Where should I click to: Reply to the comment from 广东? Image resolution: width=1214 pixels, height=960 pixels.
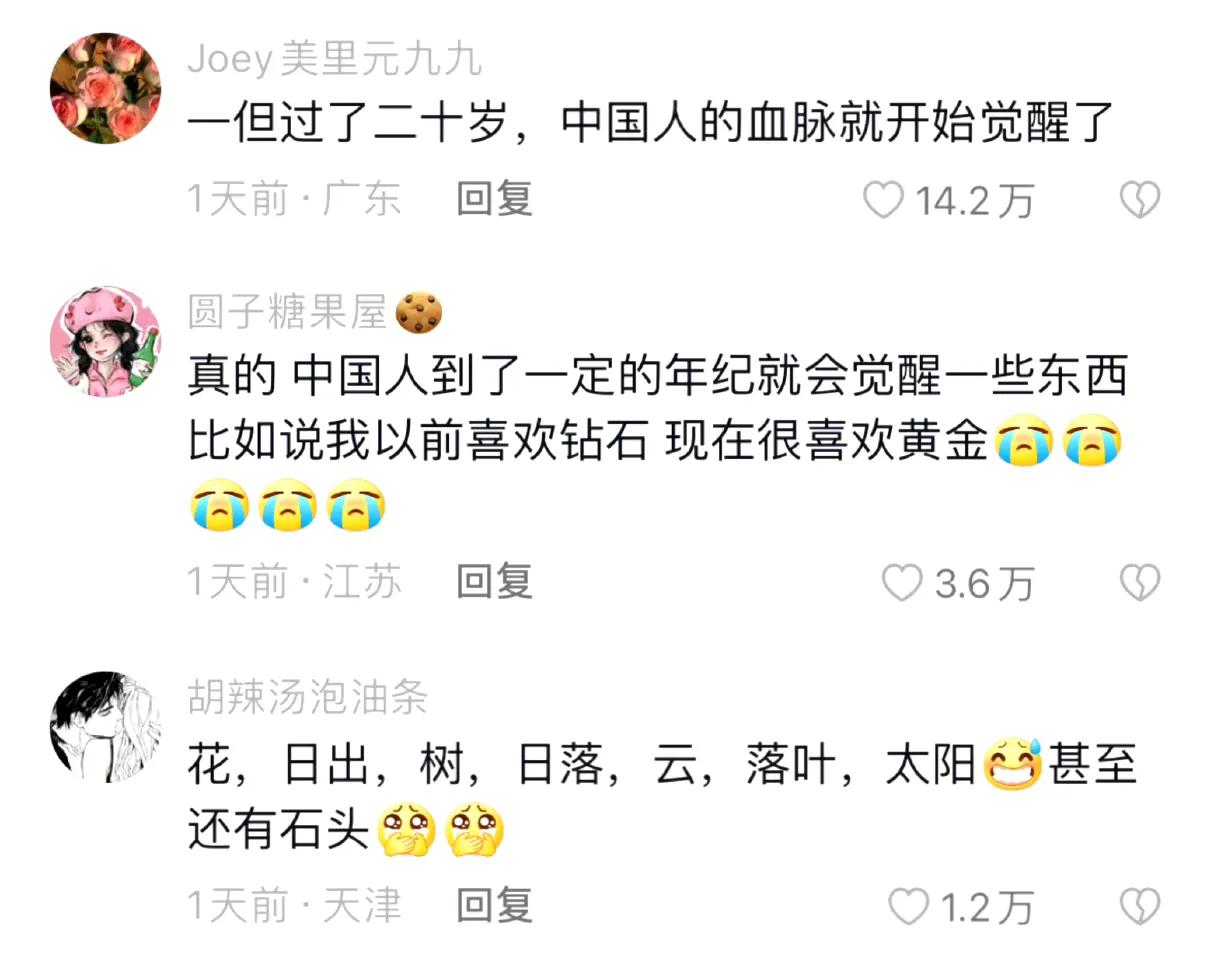[494, 199]
